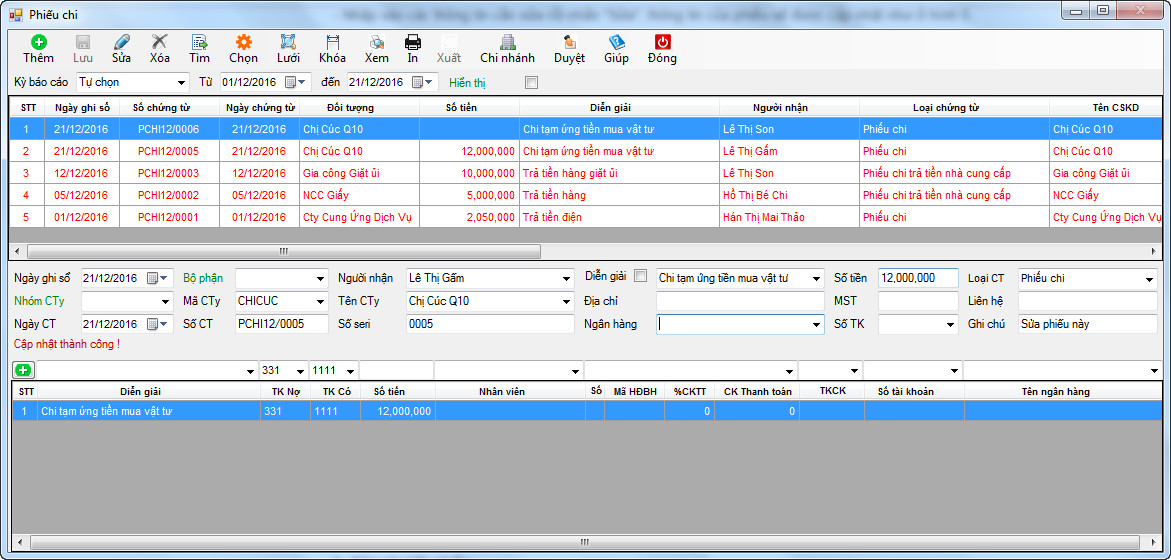Open calendar picker for Ngày CT
The height and width of the screenshot is (560, 1171).
point(157,324)
